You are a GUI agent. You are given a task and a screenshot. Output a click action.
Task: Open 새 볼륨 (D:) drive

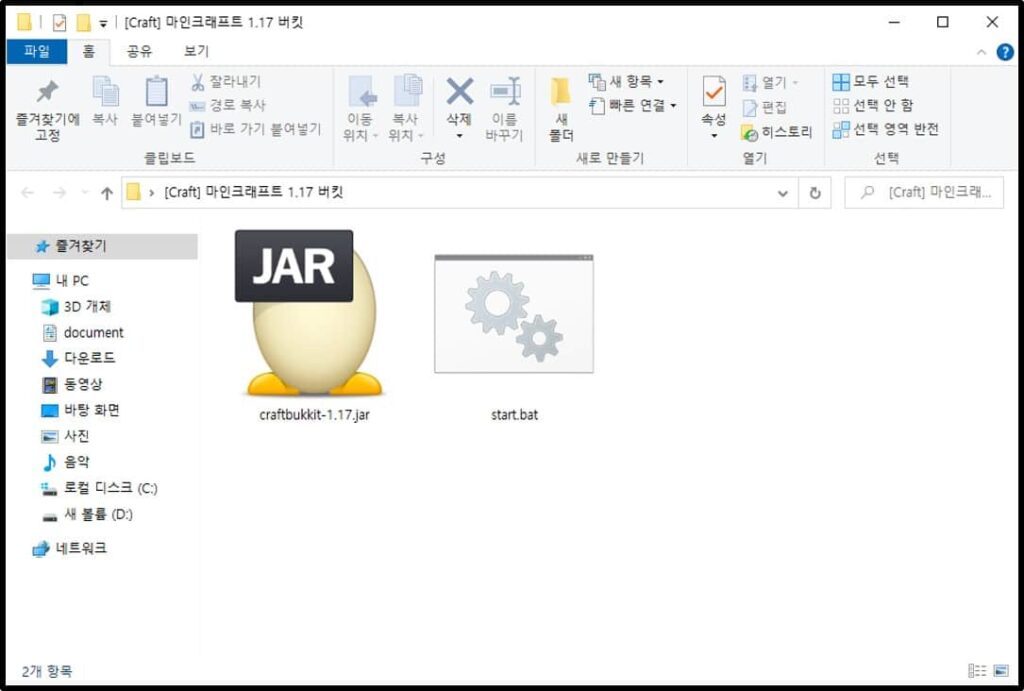[88, 514]
